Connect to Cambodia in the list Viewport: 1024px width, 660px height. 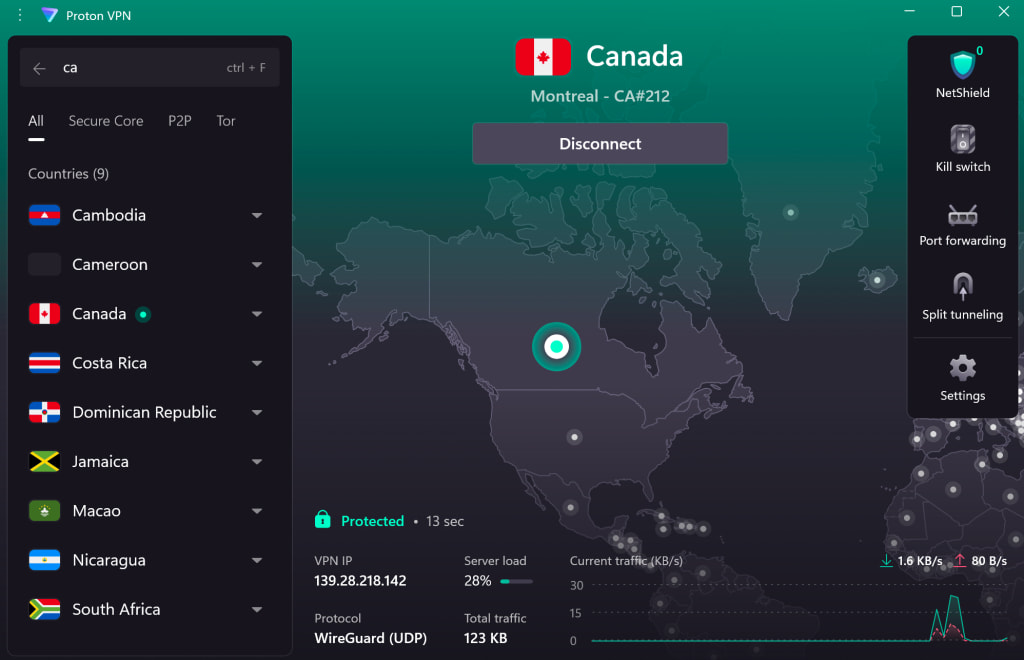(x=109, y=215)
